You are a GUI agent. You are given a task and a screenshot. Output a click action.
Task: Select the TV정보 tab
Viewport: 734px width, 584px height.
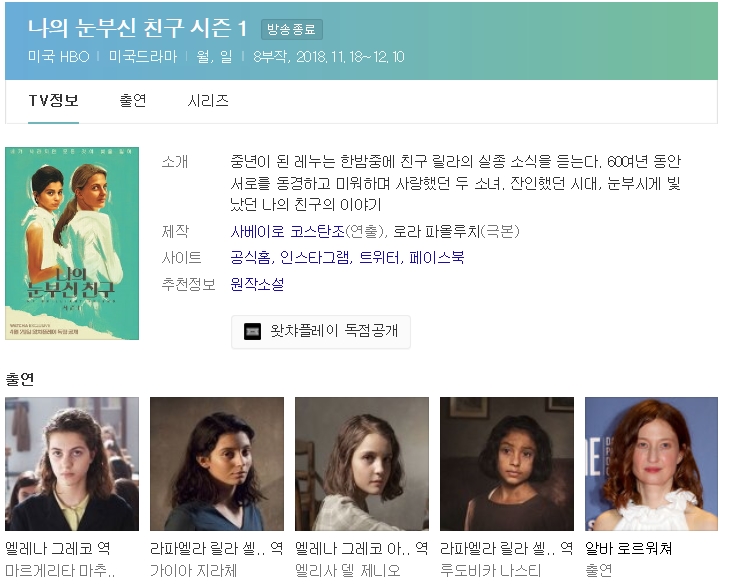click(53, 101)
